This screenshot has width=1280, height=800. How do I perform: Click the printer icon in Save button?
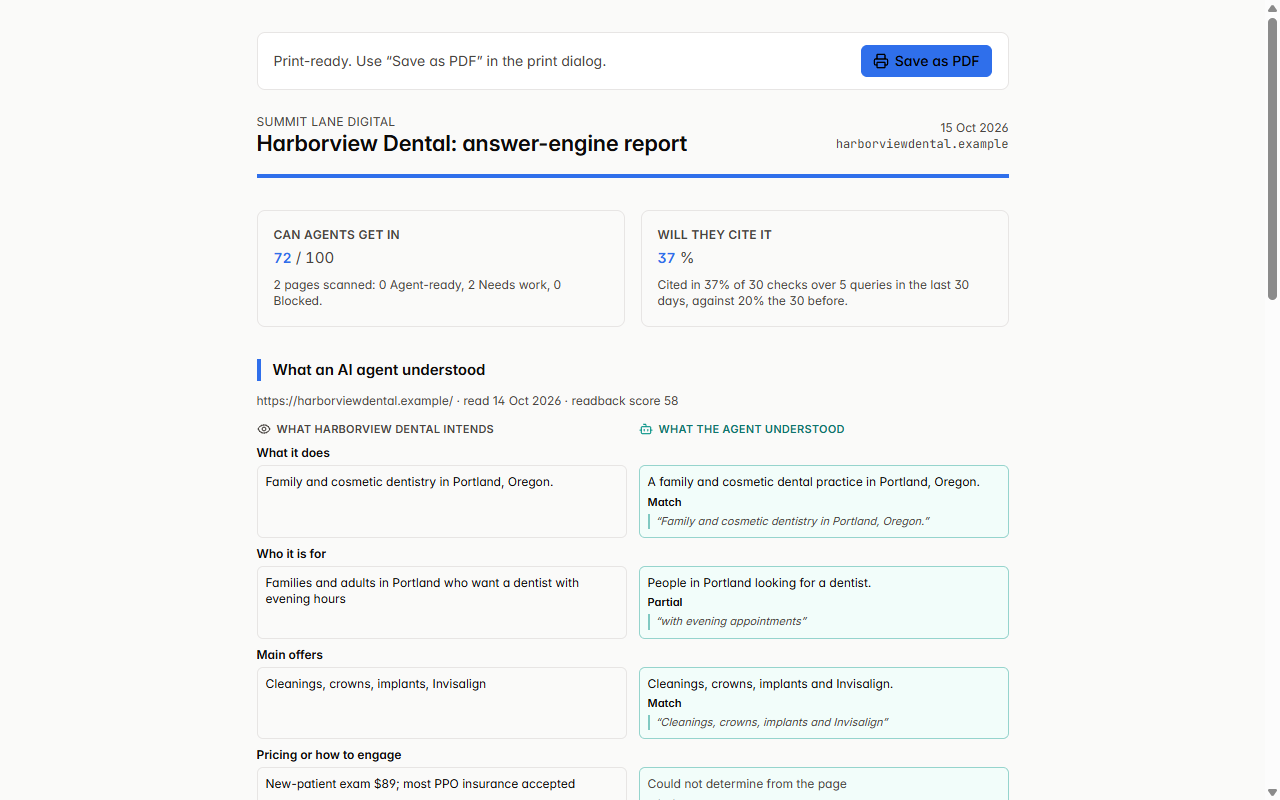[881, 61]
